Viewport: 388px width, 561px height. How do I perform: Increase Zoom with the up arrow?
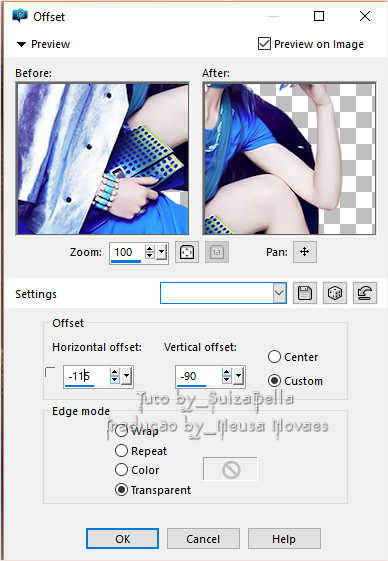pos(150,248)
